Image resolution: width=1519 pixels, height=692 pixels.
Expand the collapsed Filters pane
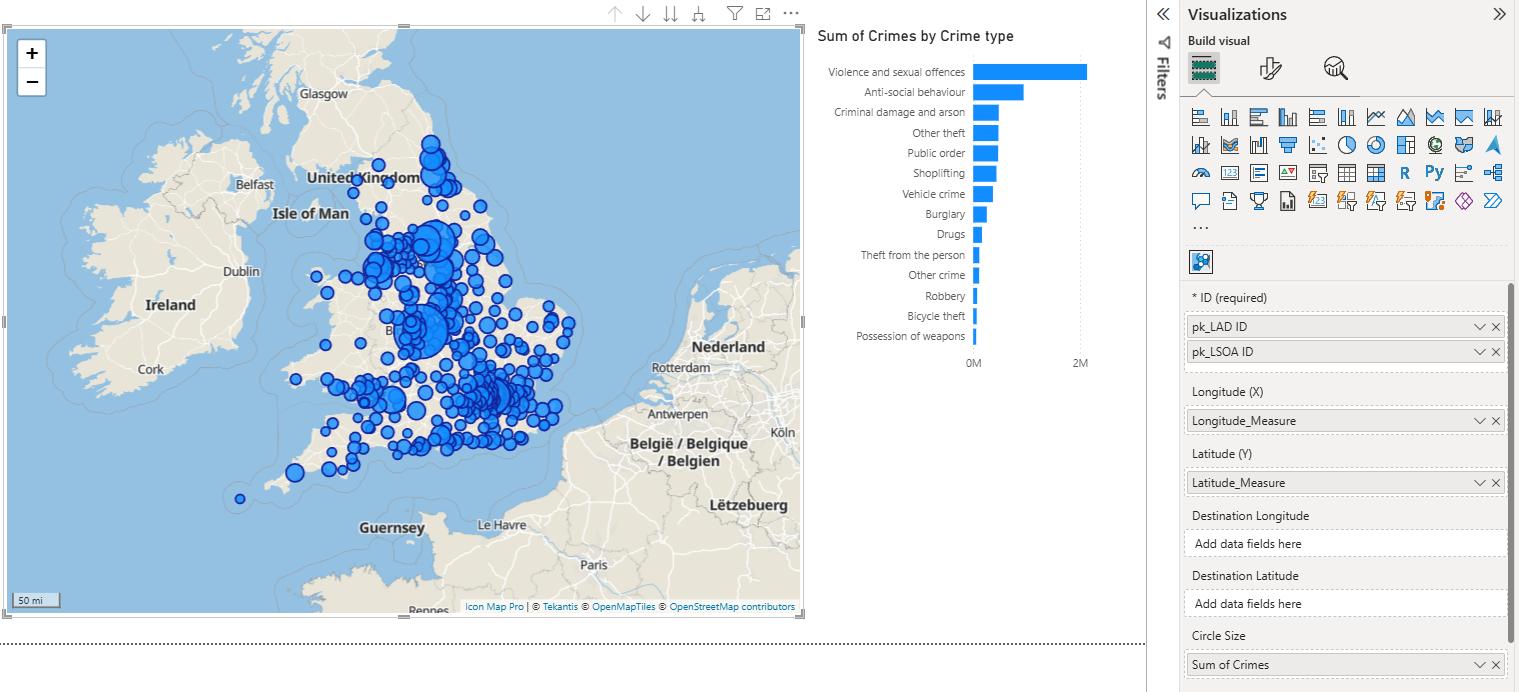click(1163, 14)
